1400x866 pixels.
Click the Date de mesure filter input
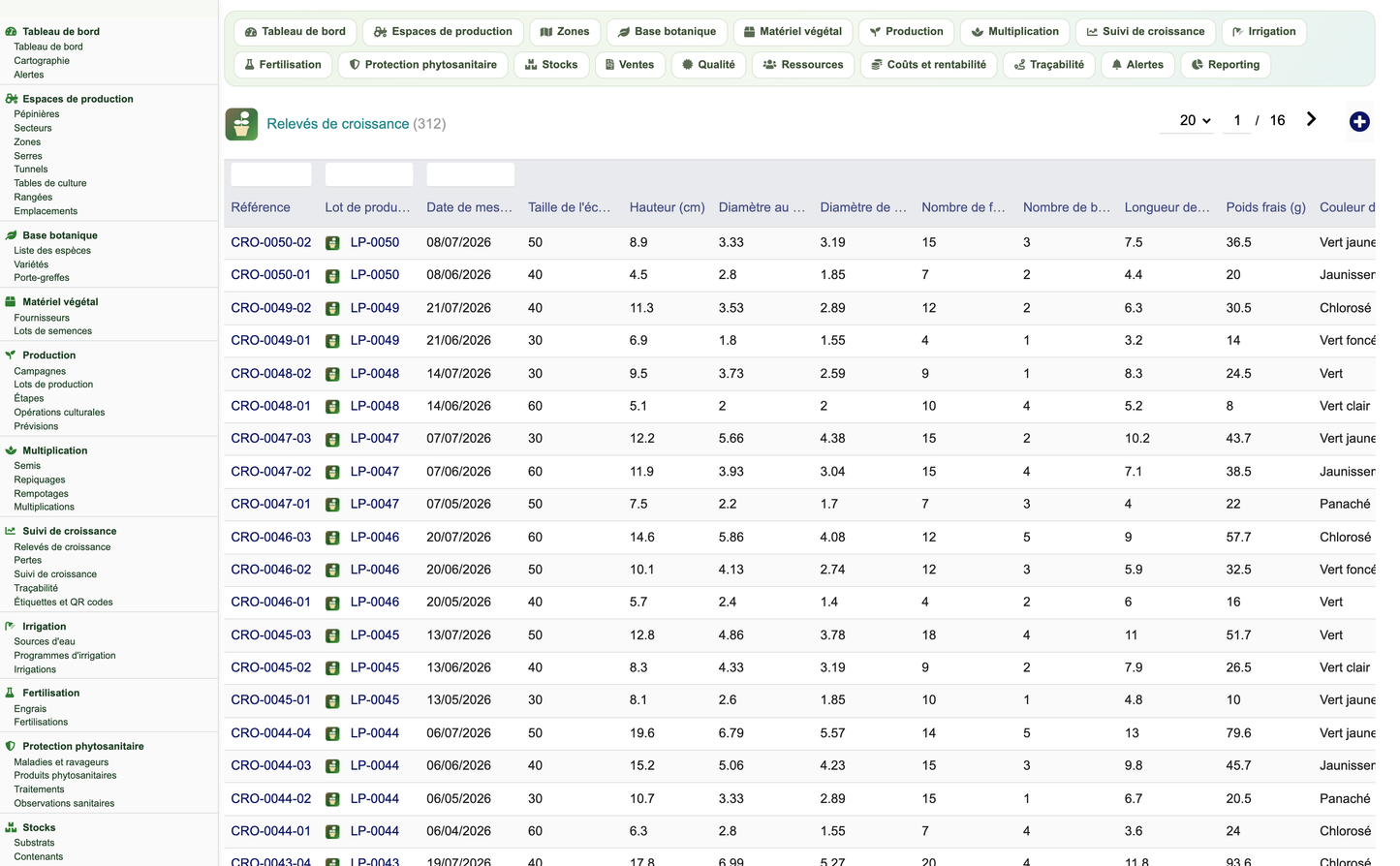(x=471, y=174)
